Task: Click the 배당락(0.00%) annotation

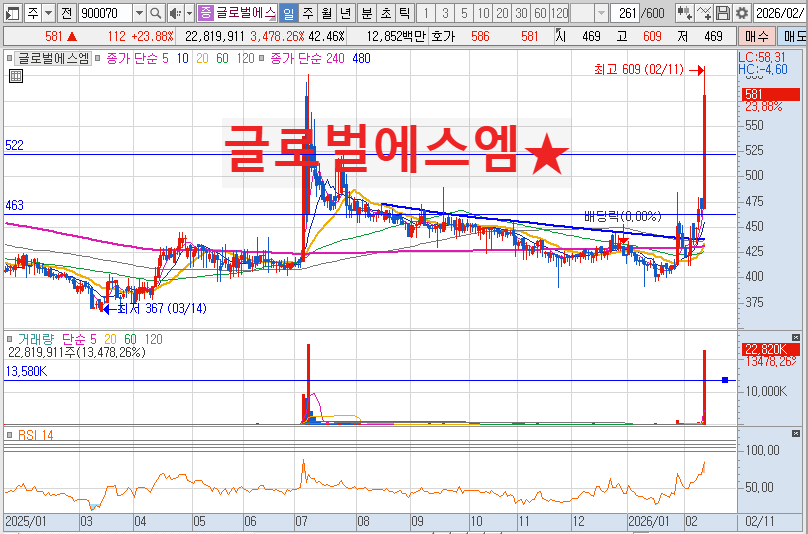Action: click(622, 216)
